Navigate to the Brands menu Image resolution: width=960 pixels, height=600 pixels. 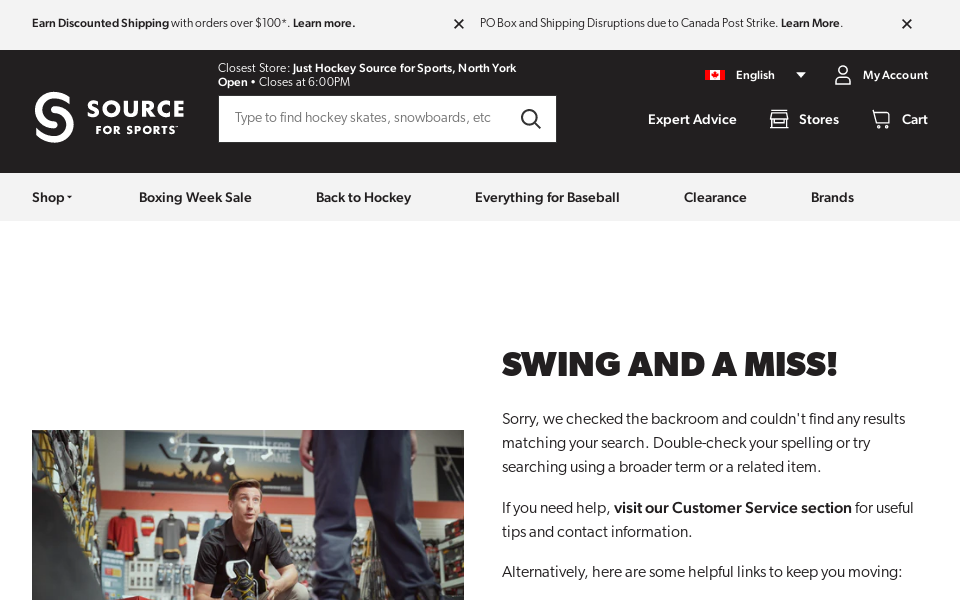pos(832,197)
